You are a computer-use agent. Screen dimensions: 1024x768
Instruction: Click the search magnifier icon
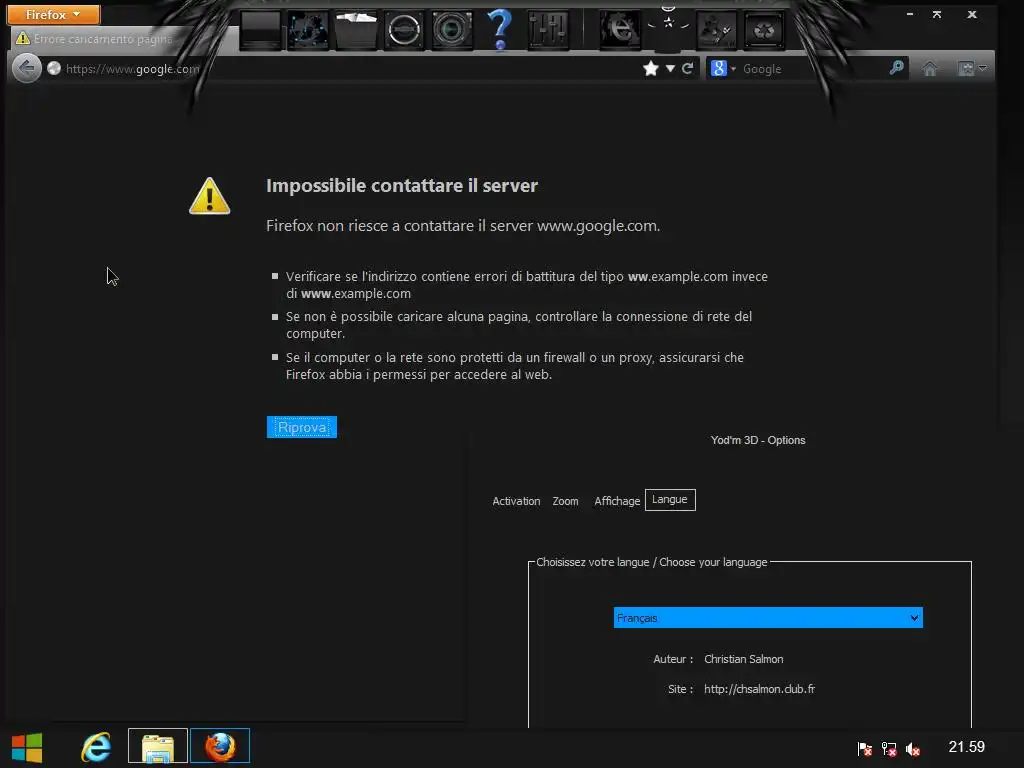click(897, 67)
